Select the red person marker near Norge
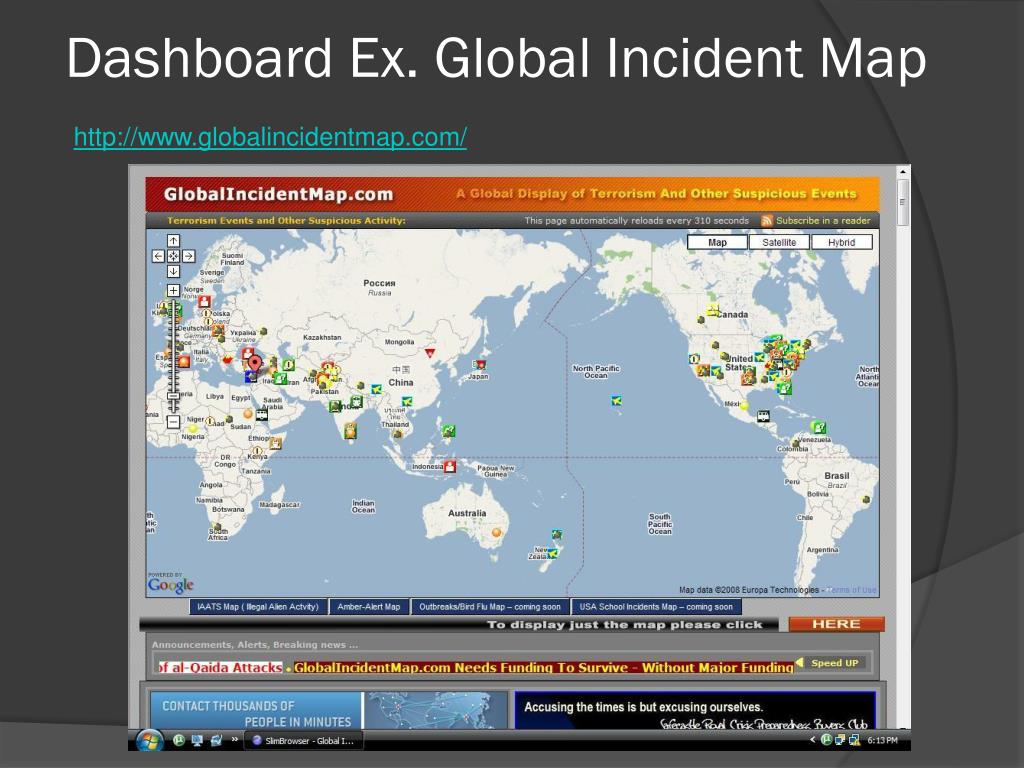The height and width of the screenshot is (768, 1024). pos(204,302)
